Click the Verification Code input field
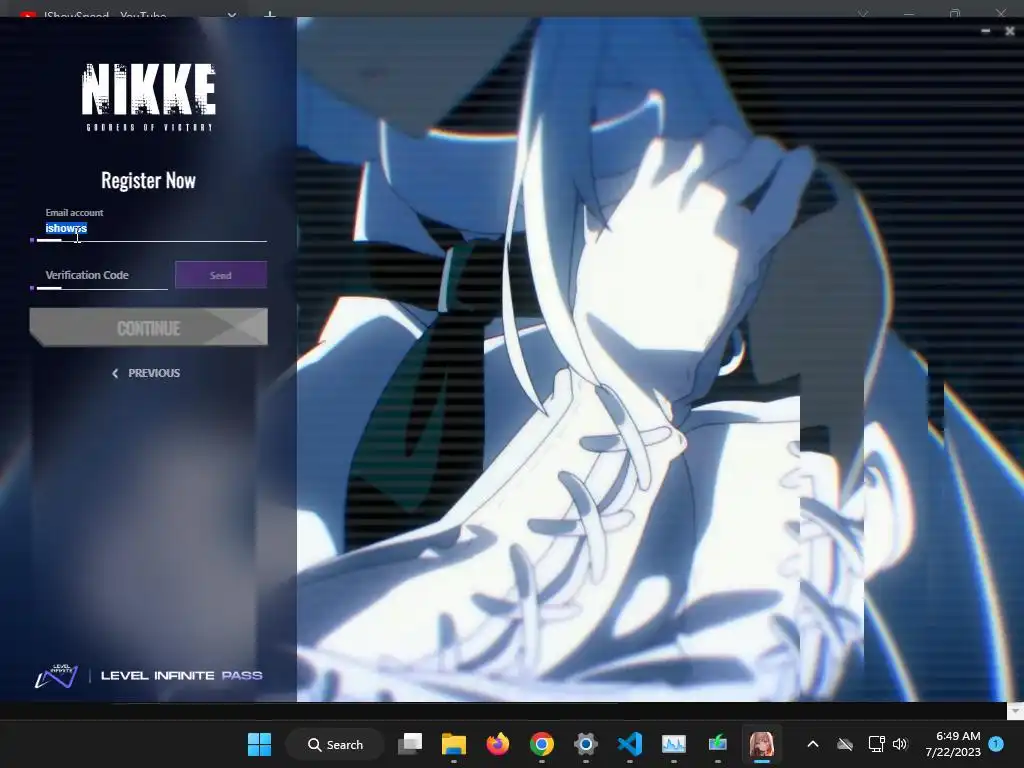The image size is (1024, 768). [102, 276]
